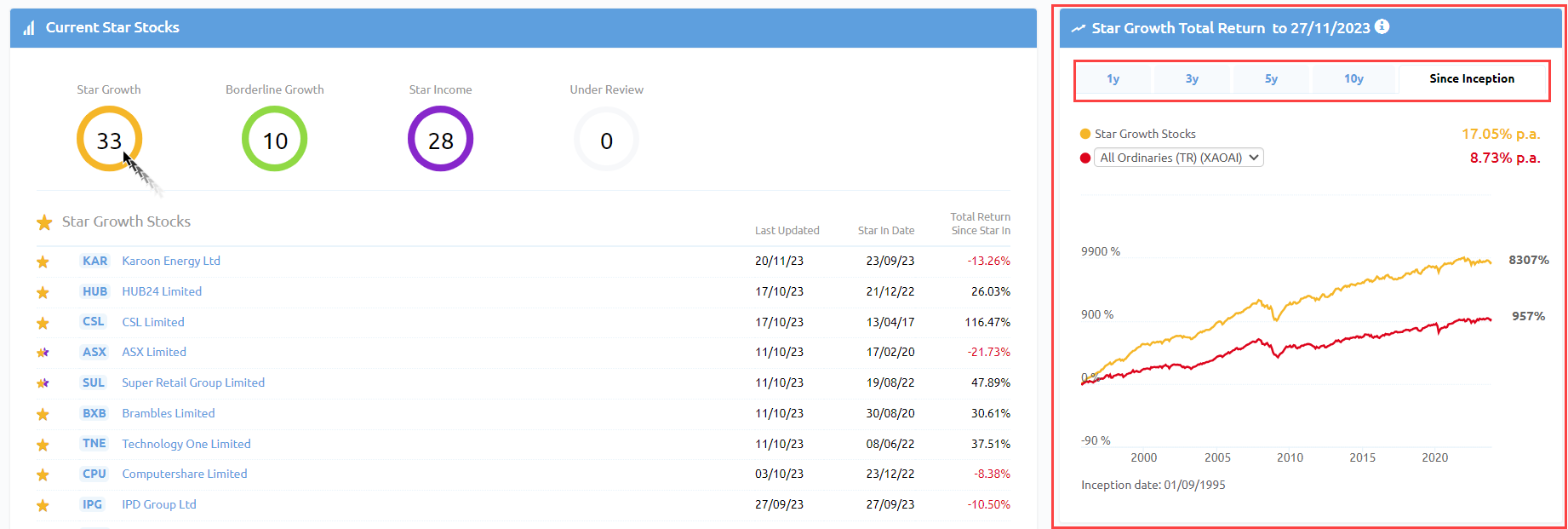Select the Under Review circle showing 0
Viewport: 1568px width, 529px height.
click(x=606, y=139)
